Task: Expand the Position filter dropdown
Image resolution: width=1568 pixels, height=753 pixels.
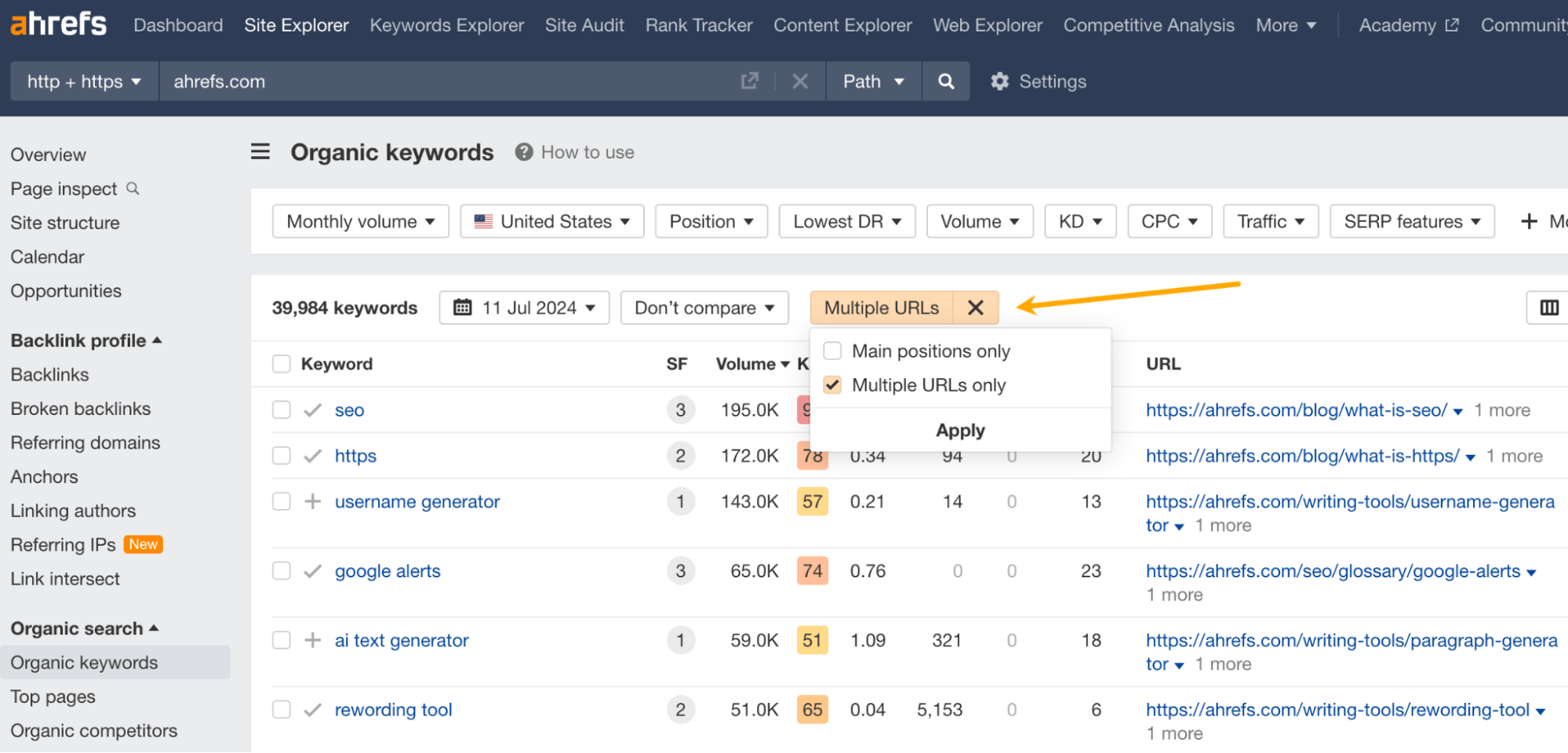Action: [711, 221]
